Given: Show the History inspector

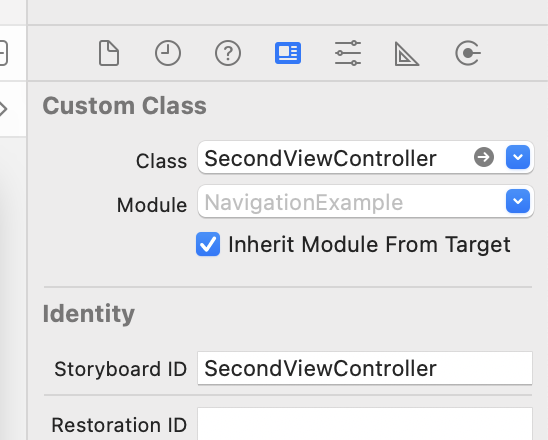Looking at the screenshot, I should click(x=168, y=53).
